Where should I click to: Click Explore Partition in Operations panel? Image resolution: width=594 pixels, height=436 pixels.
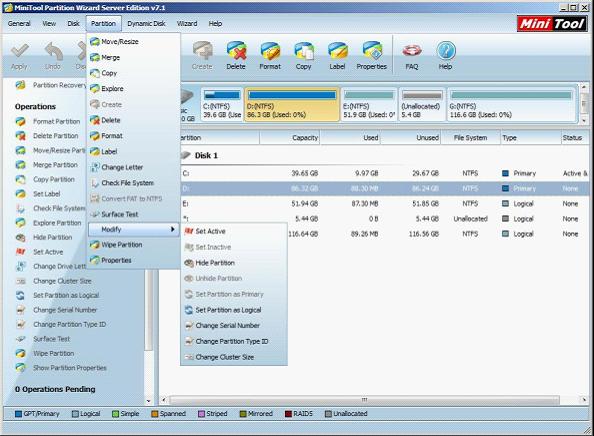(57, 223)
